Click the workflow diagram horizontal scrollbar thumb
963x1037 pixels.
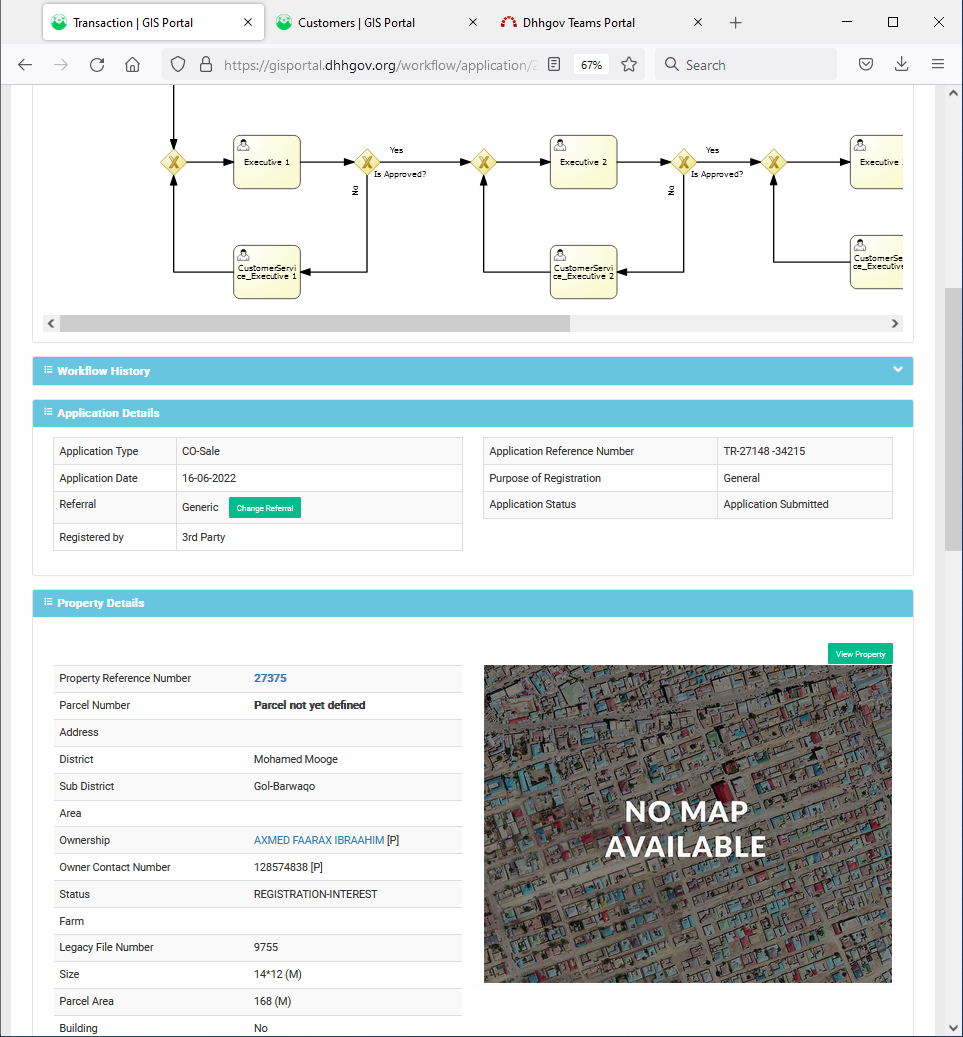[315, 323]
